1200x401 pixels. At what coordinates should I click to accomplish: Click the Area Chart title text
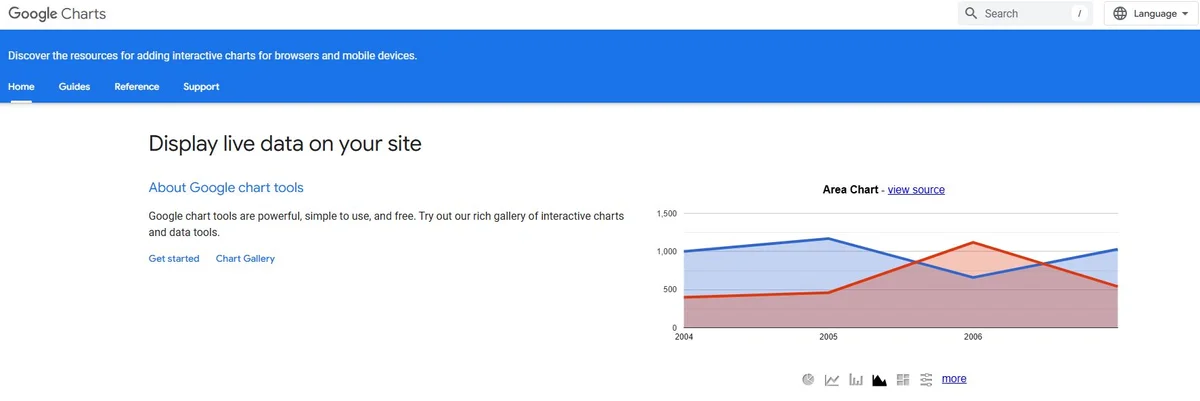850,190
